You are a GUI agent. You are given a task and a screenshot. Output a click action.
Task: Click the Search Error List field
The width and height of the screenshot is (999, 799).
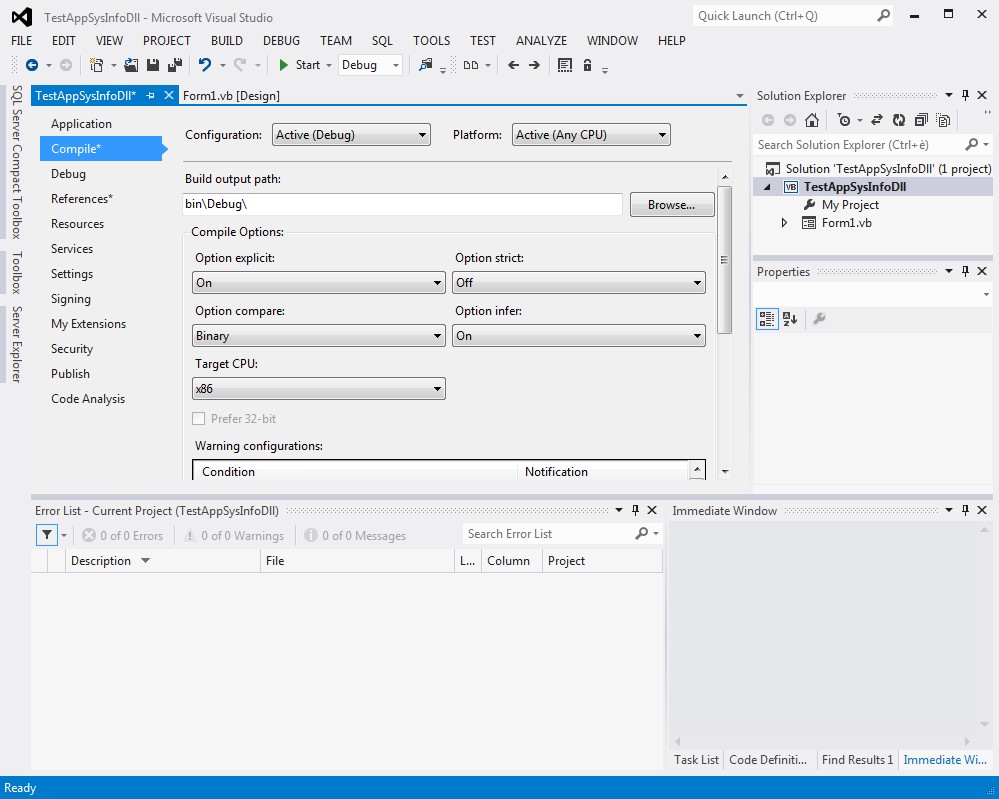pos(550,534)
